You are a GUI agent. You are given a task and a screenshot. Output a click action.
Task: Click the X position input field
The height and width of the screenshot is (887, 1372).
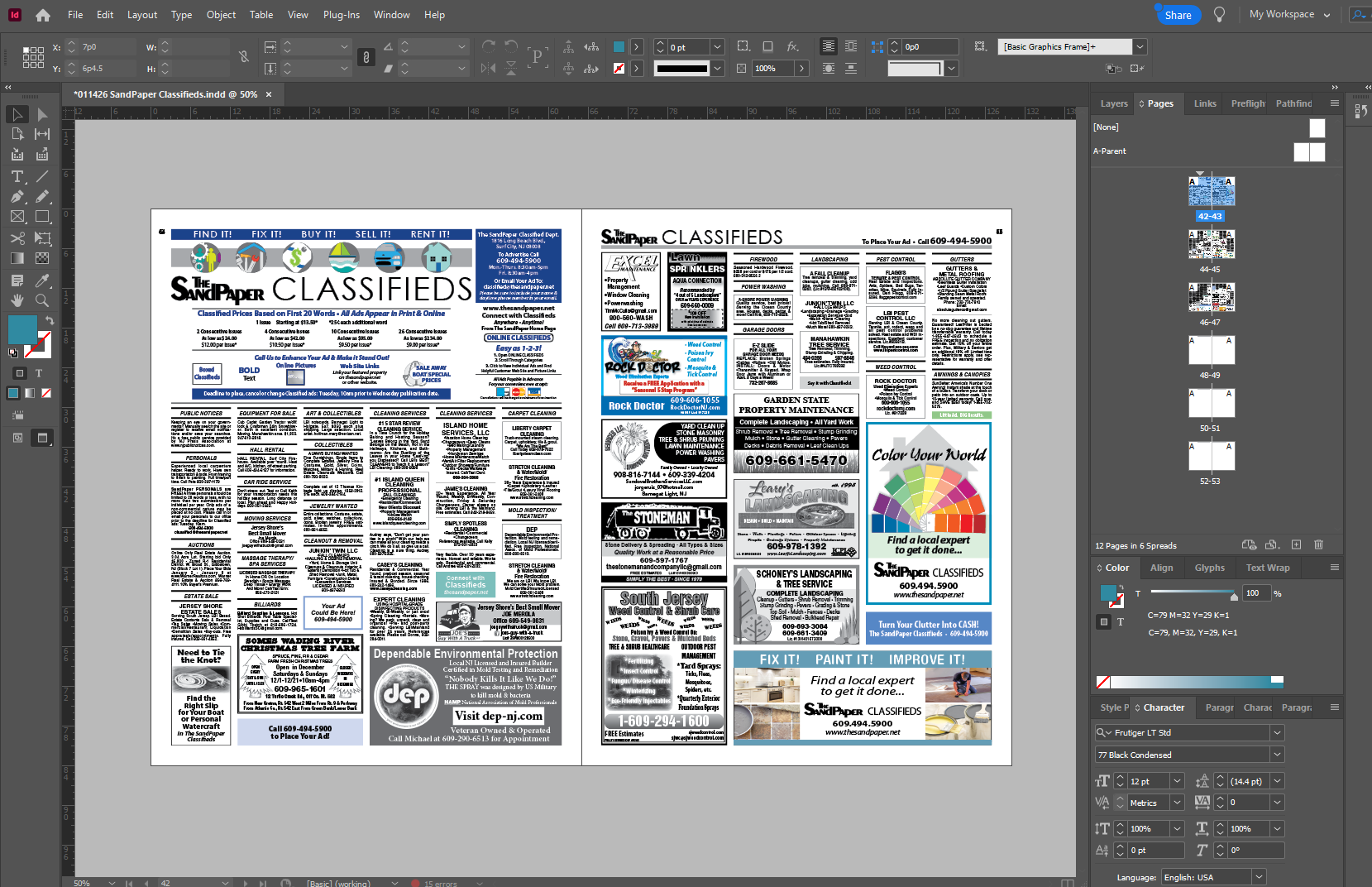(x=108, y=47)
